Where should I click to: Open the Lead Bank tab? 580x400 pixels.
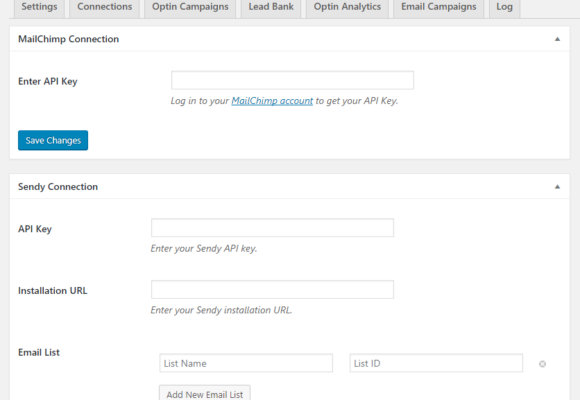coord(271,7)
